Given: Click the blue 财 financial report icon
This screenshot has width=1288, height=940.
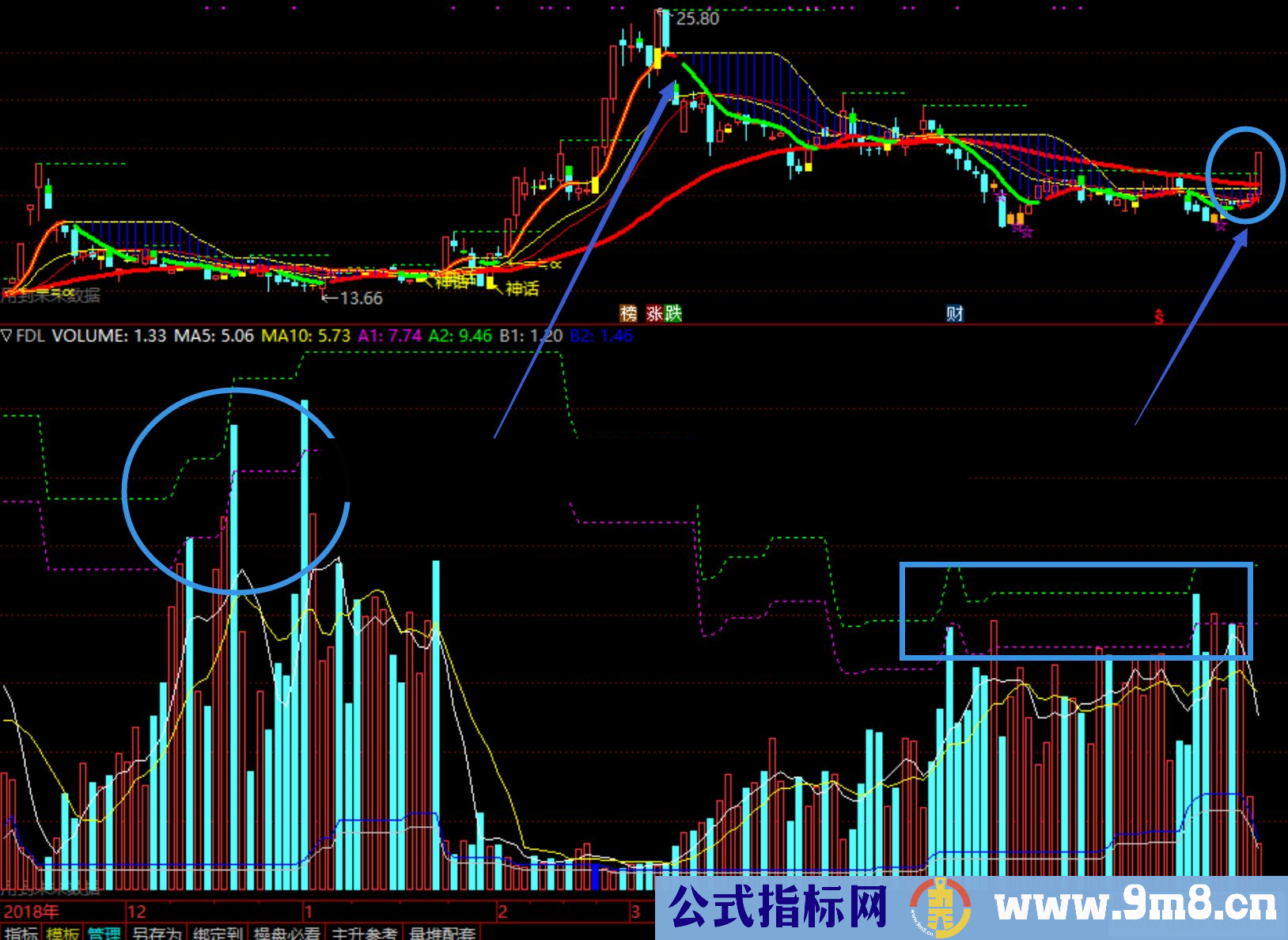Looking at the screenshot, I should click(955, 313).
